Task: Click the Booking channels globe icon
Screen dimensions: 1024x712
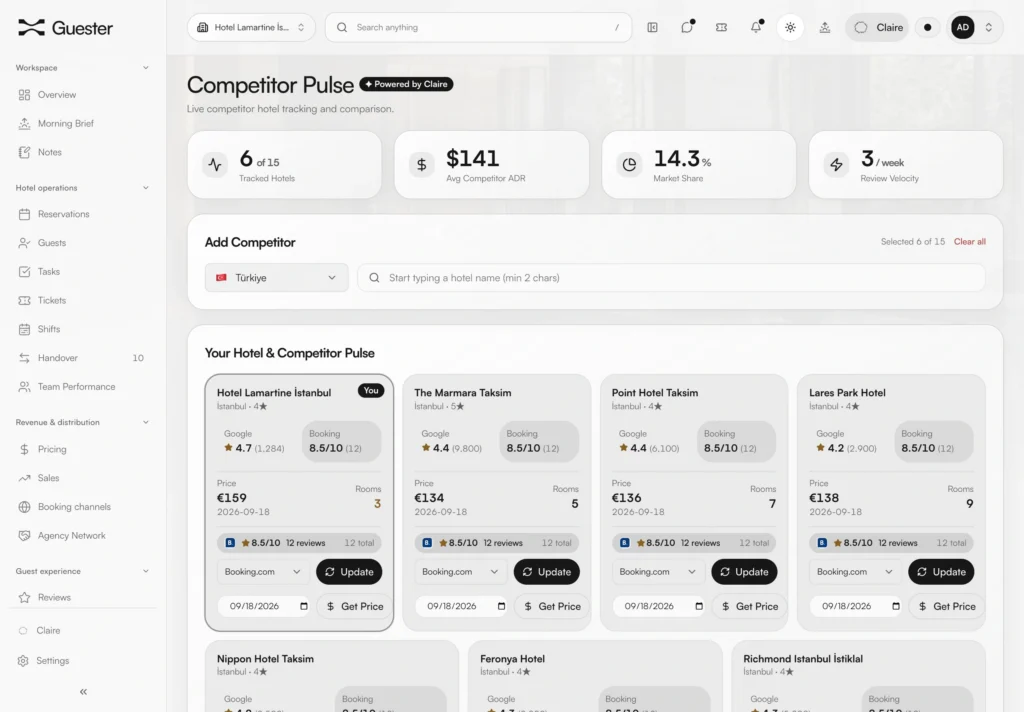Action: (24, 507)
